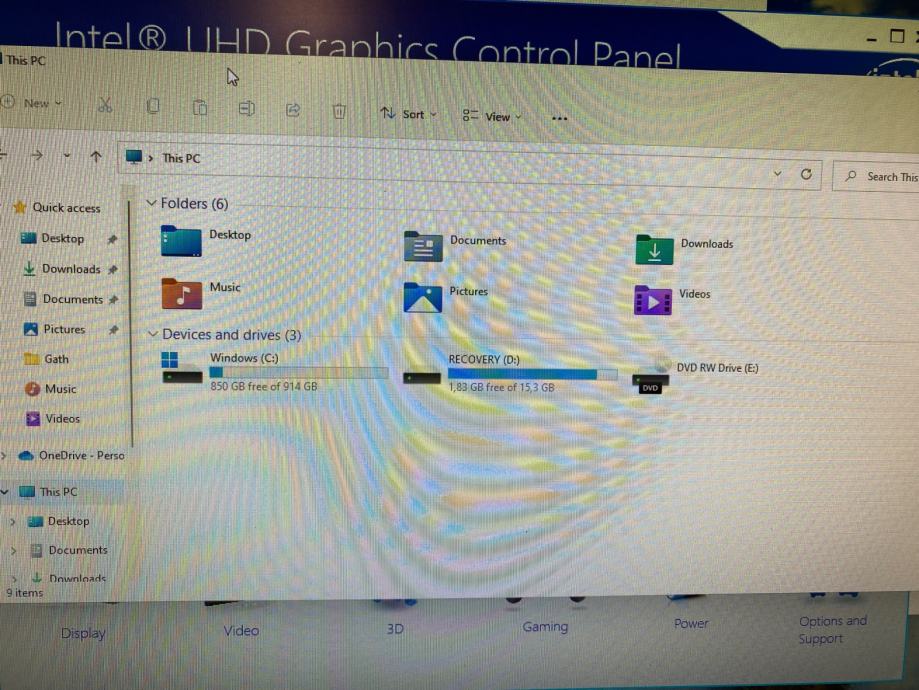Open the Pictures folder in main pane
Image resolution: width=919 pixels, height=690 pixels.
coord(446,297)
